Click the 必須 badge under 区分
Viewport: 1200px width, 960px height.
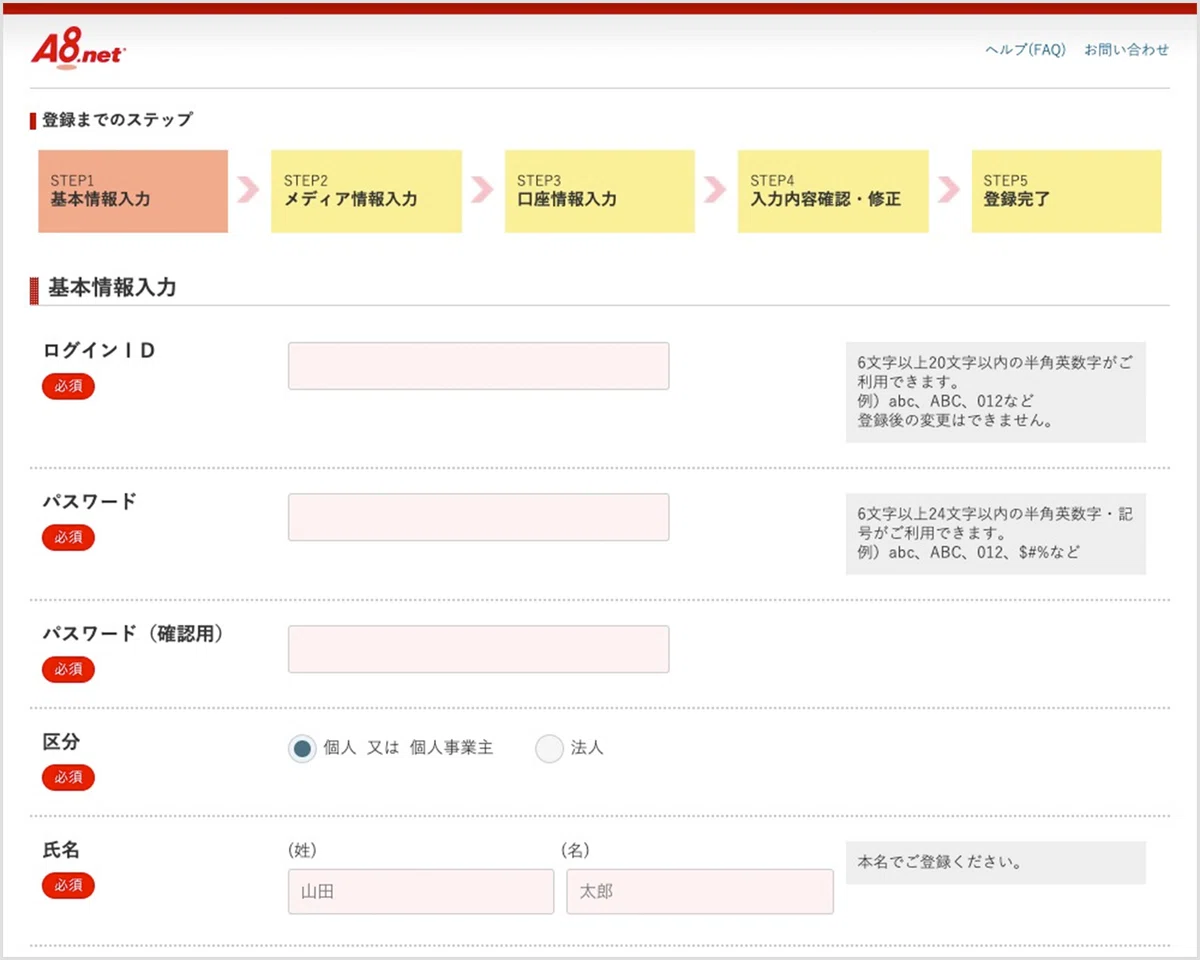coord(68,777)
